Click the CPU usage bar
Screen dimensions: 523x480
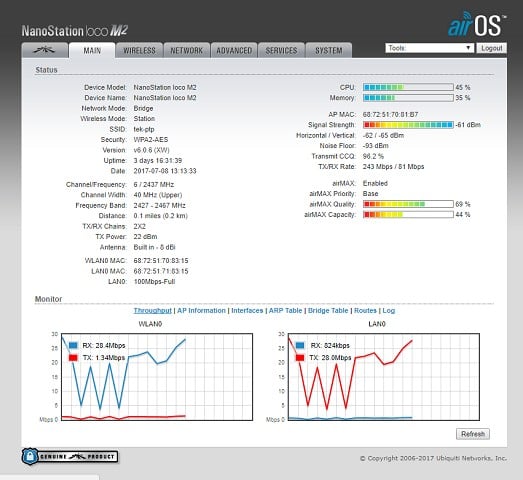(408, 87)
